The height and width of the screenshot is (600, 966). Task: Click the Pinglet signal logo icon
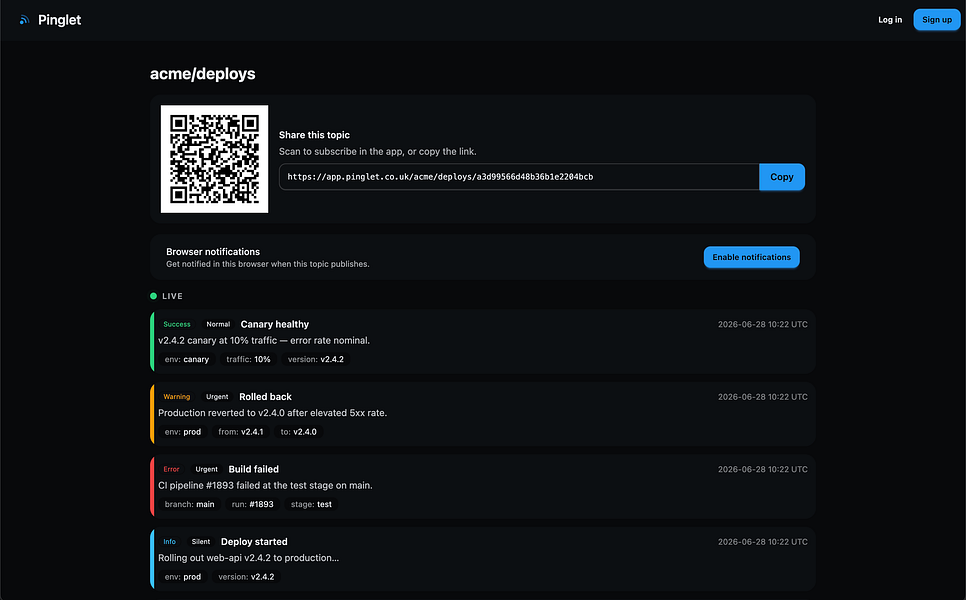click(x=24, y=20)
